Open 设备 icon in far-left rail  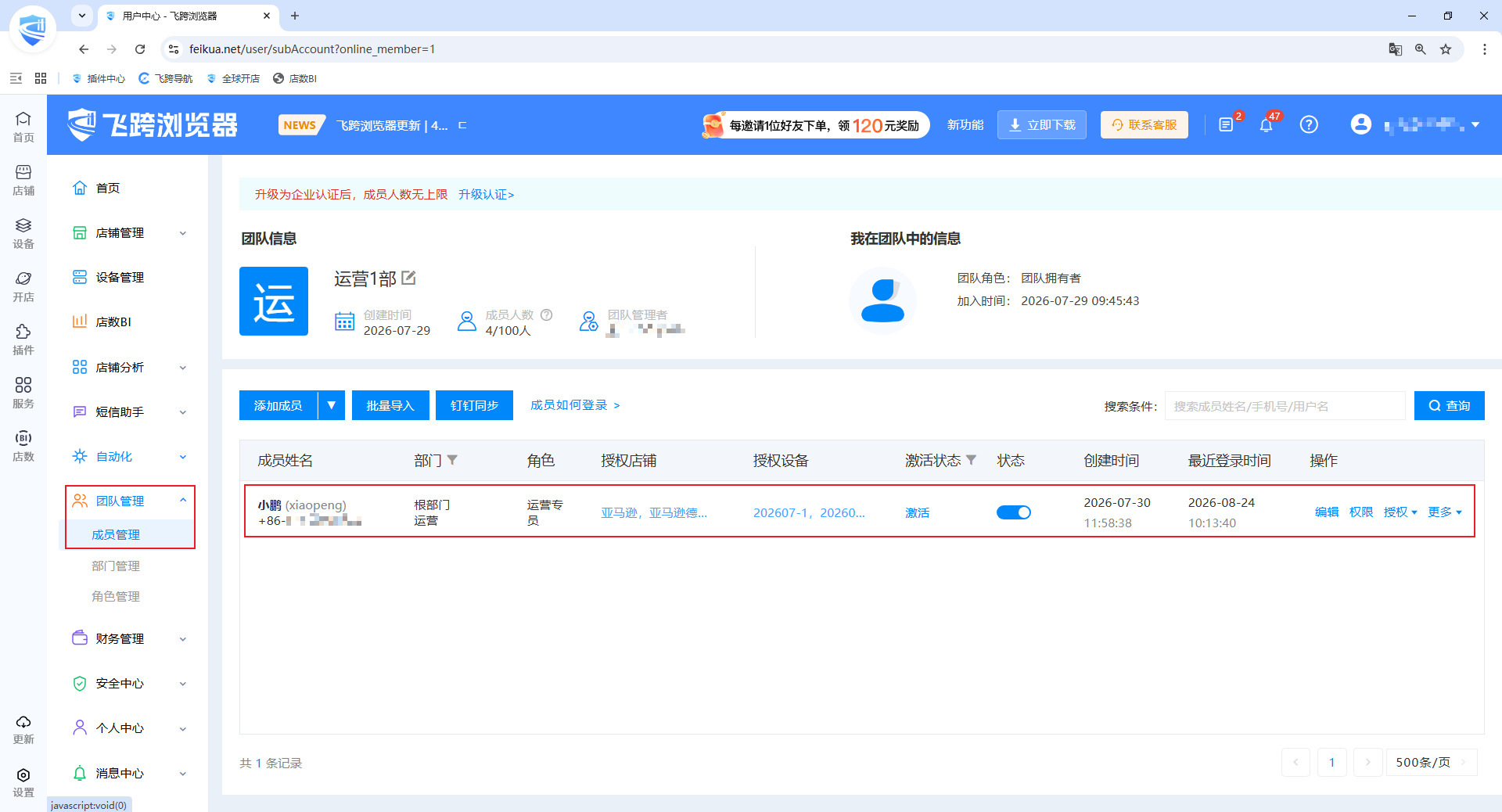[x=23, y=233]
